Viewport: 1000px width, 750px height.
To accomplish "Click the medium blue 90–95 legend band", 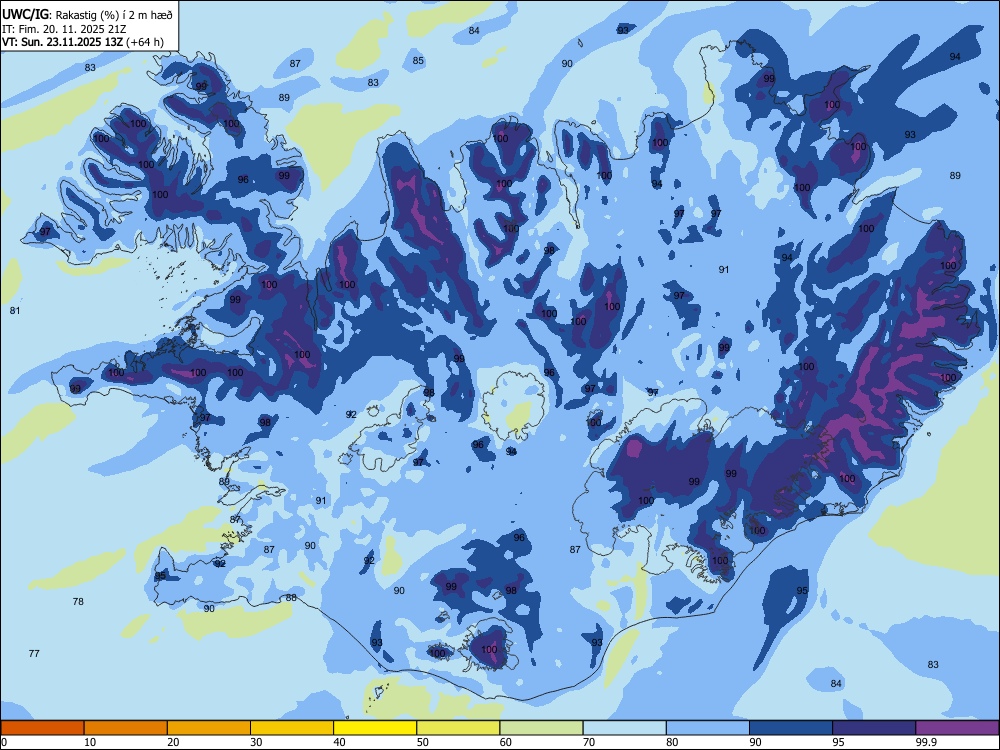I will (x=791, y=728).
